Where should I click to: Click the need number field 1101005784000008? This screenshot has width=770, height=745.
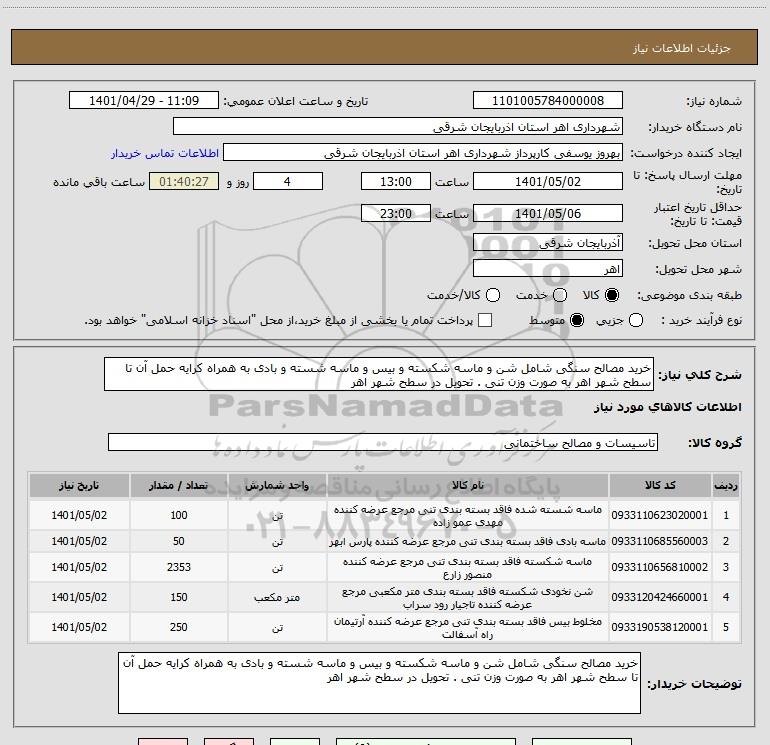(548, 101)
